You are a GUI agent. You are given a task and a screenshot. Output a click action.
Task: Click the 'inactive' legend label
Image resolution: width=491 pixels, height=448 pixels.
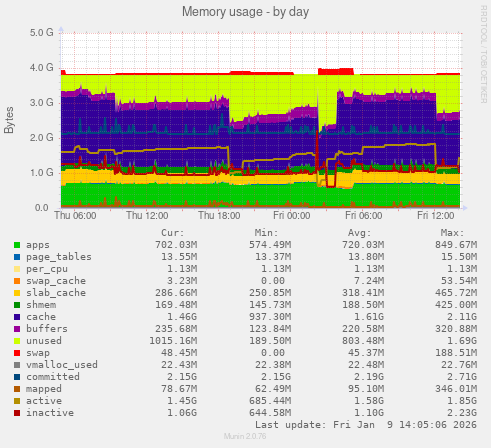point(50,413)
